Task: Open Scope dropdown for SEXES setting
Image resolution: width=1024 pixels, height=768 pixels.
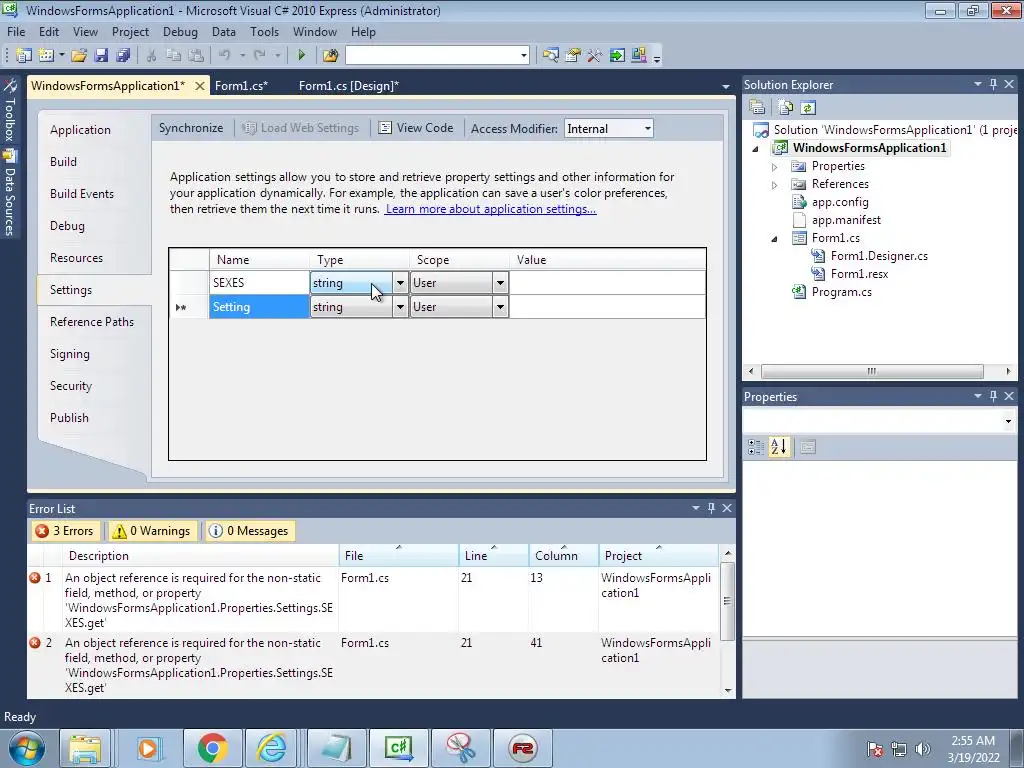Action: click(500, 283)
